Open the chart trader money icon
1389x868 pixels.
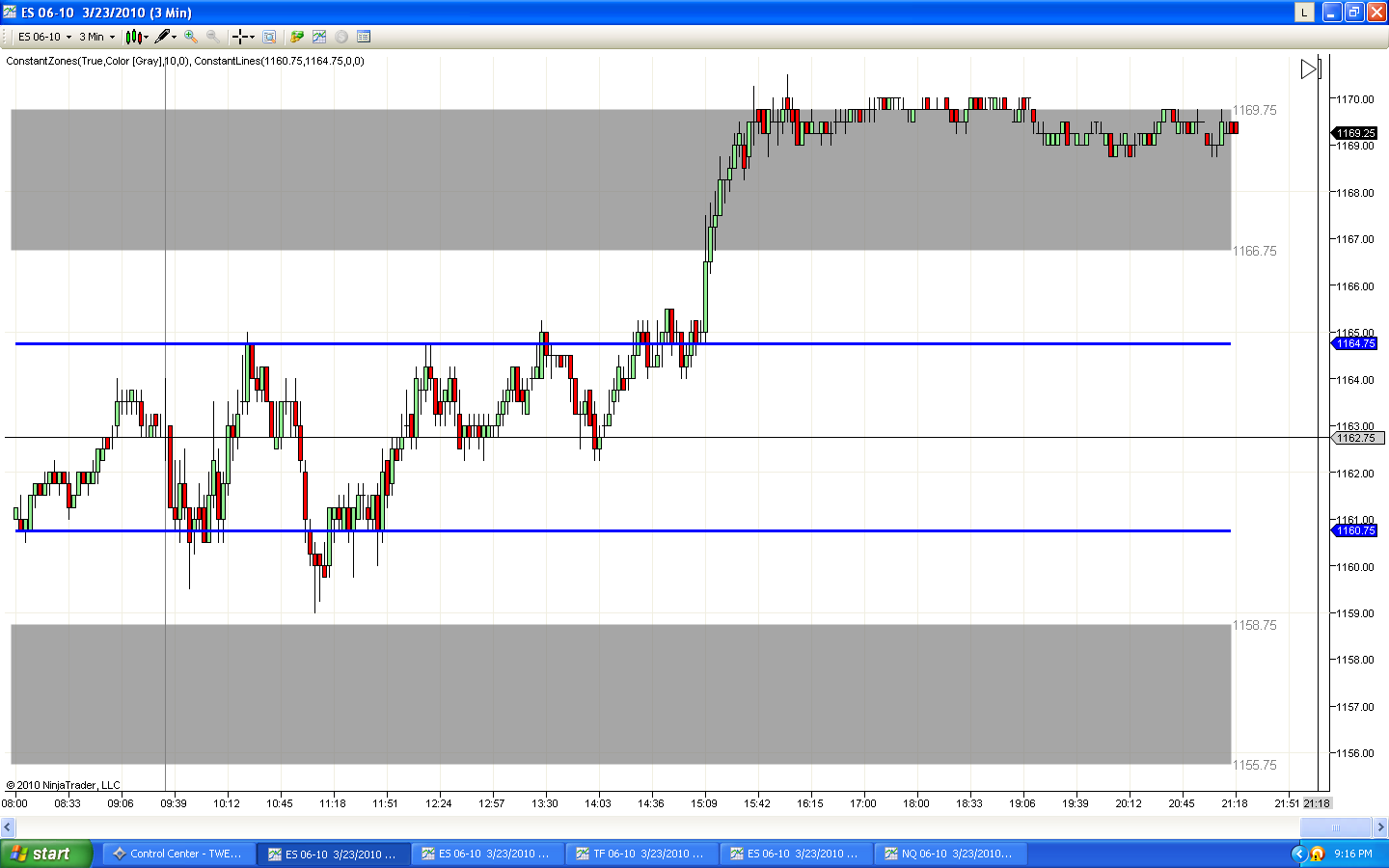297,37
